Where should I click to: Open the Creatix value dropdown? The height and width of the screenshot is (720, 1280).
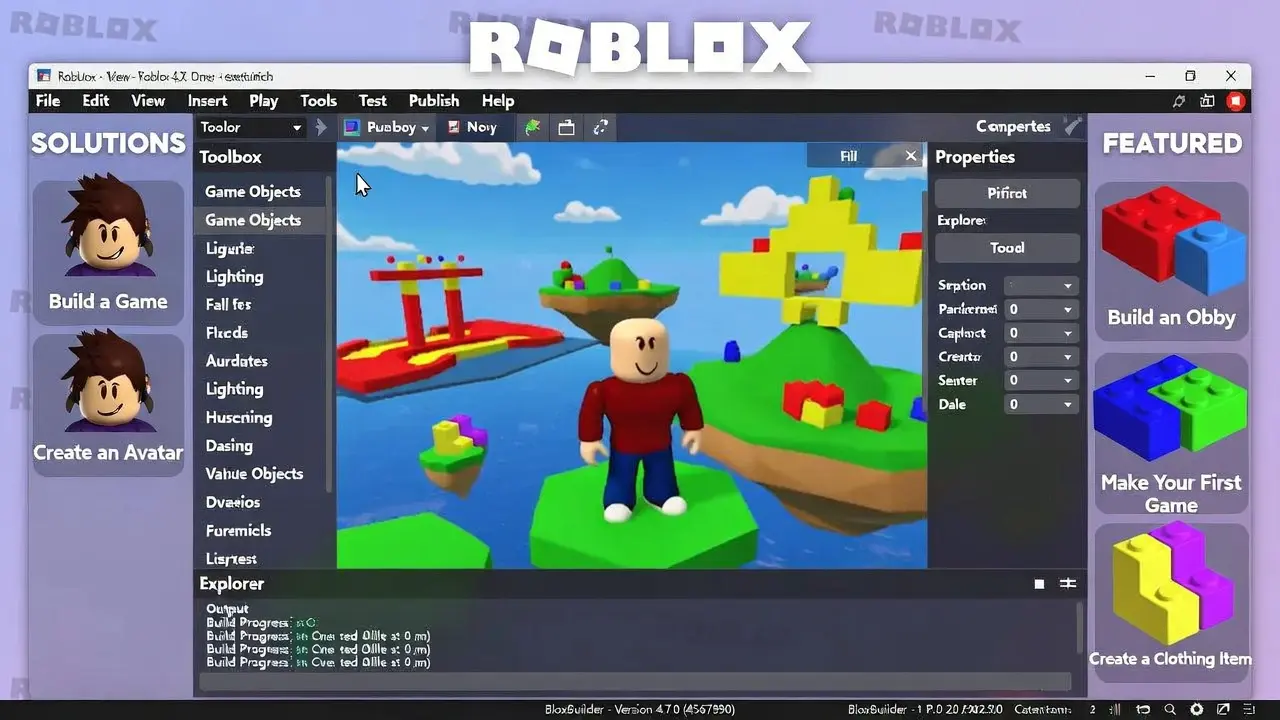click(x=1041, y=357)
